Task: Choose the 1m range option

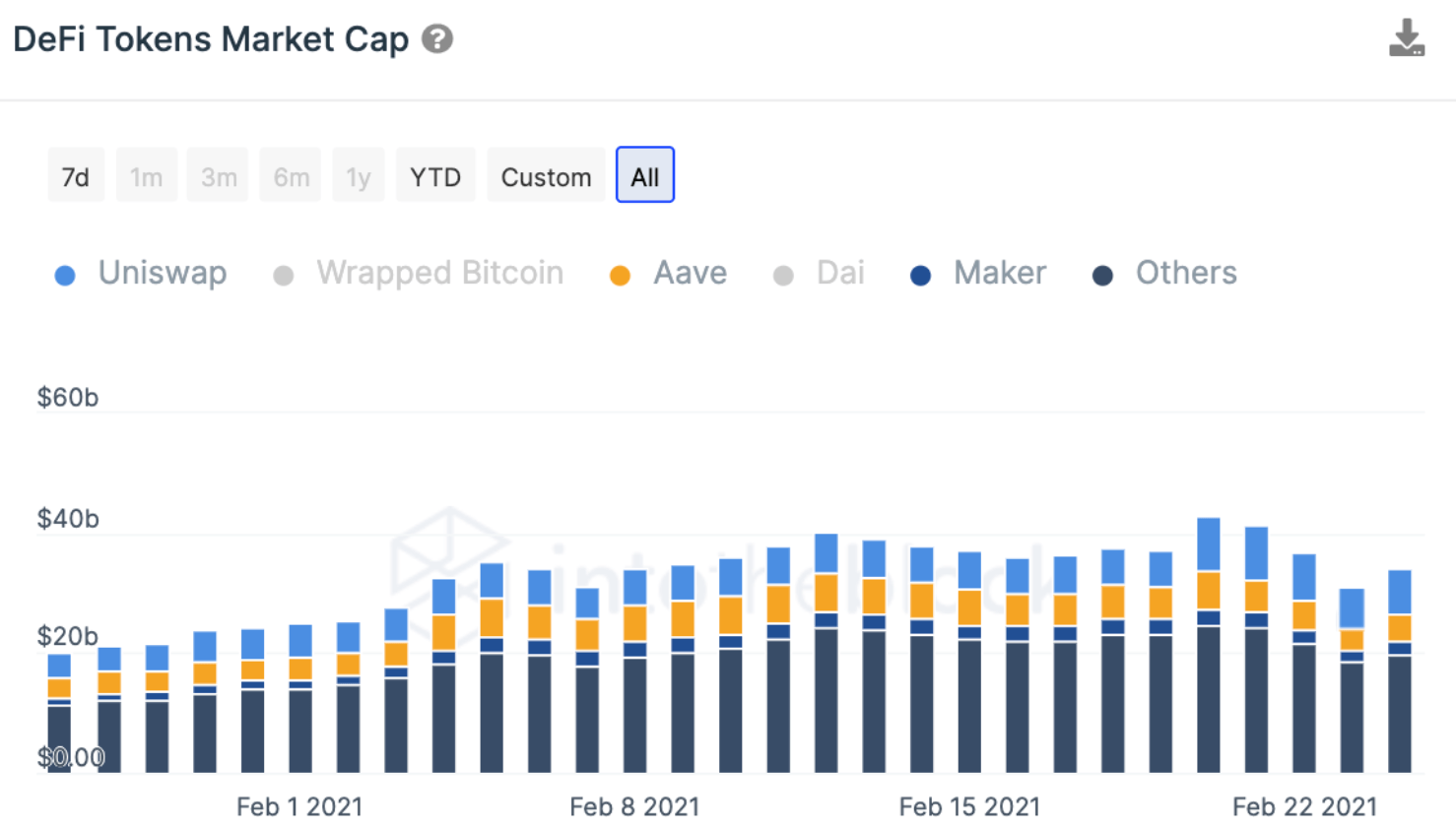Action: tap(147, 175)
